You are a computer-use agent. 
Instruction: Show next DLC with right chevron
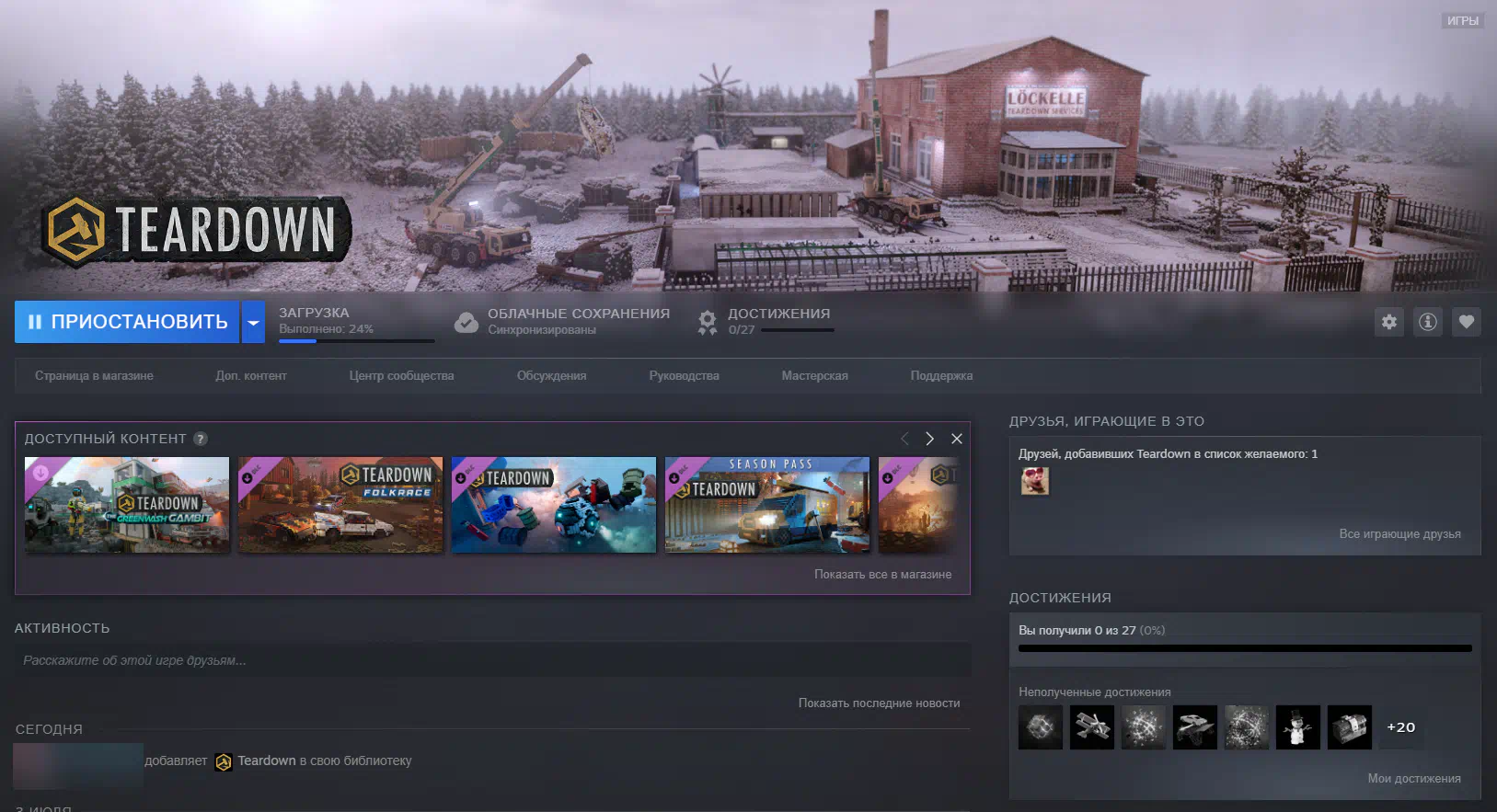tap(929, 439)
